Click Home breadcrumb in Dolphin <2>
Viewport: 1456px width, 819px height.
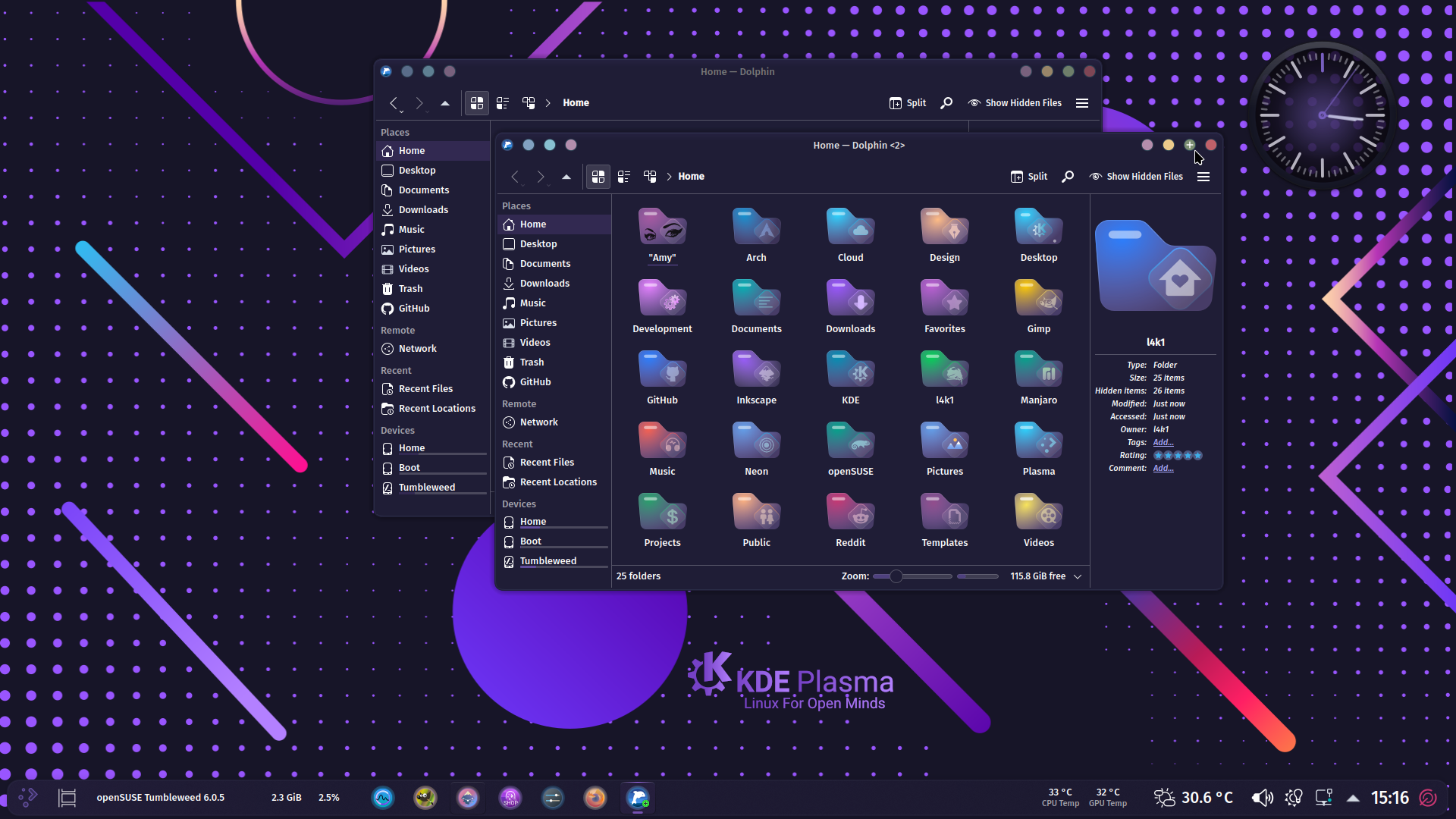[691, 177]
